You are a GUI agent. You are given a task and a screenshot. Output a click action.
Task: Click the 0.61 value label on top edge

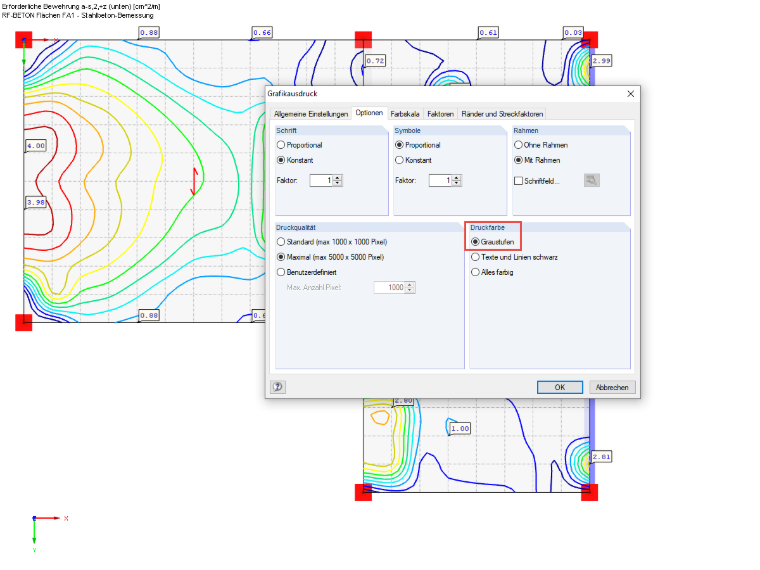click(x=488, y=32)
